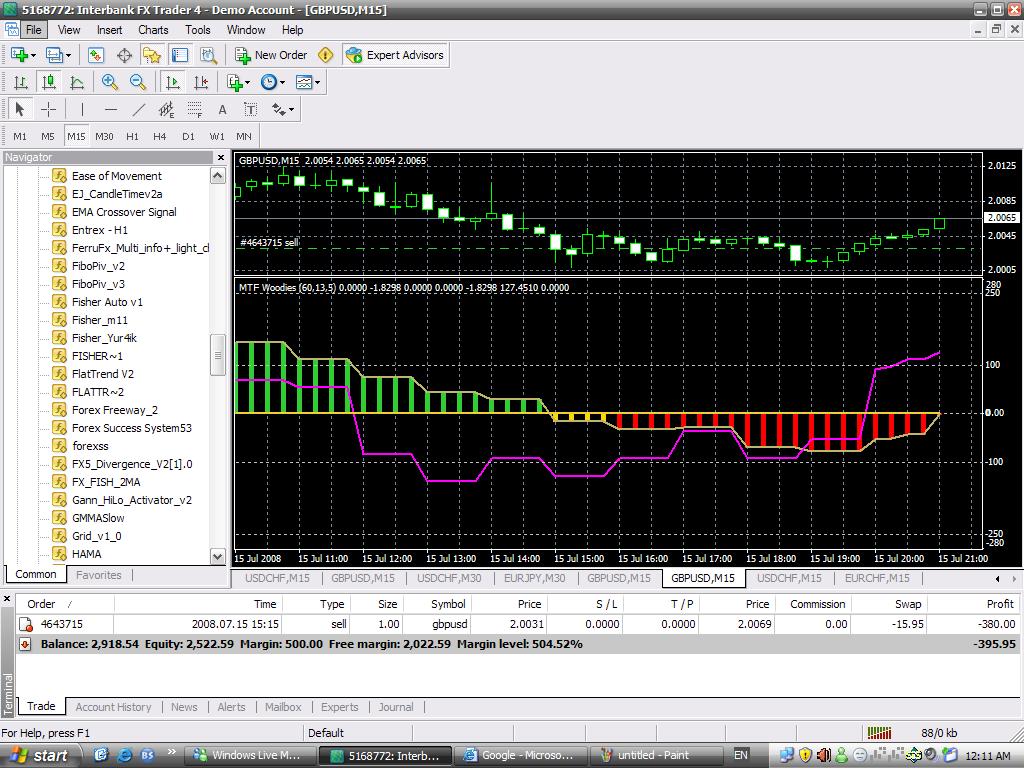
Task: Click the Expert Advisors button
Action: pyautogui.click(x=395, y=56)
